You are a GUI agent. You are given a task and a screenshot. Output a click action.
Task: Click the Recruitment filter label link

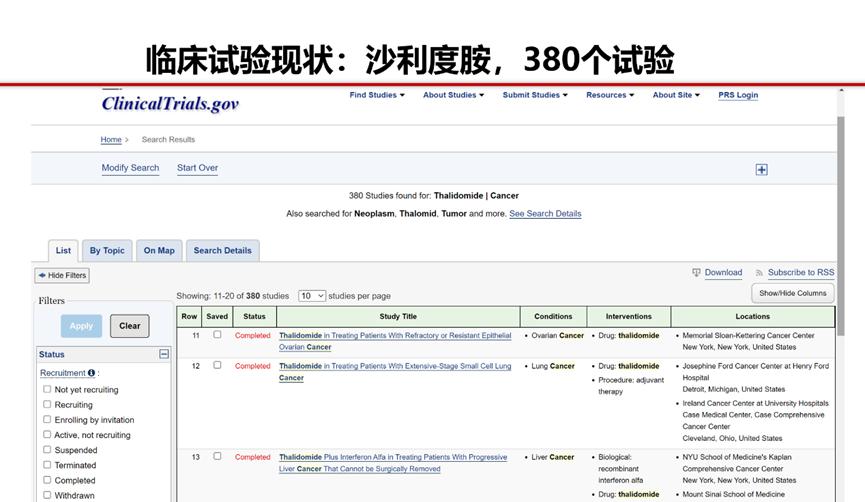coord(63,373)
